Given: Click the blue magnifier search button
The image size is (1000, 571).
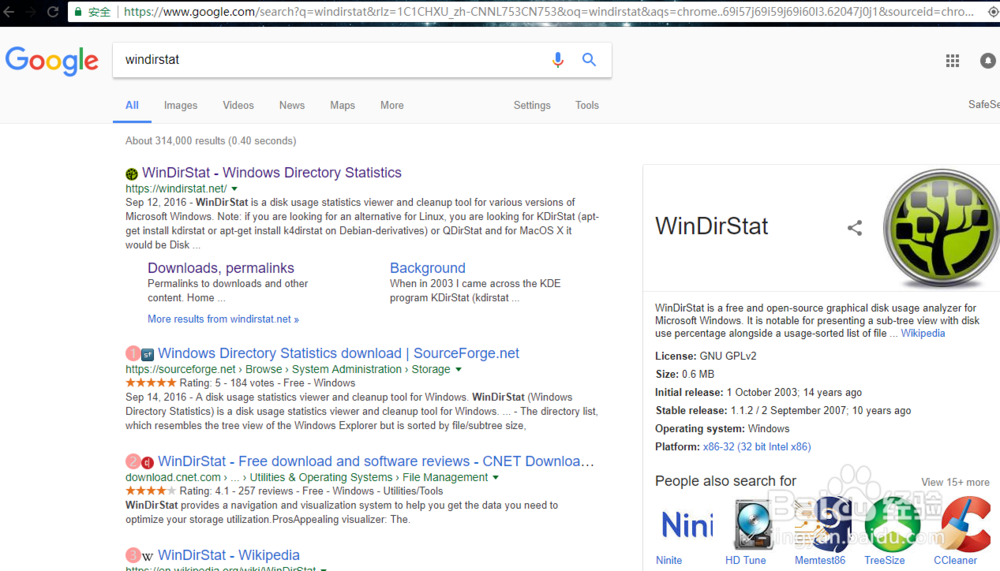Looking at the screenshot, I should click(x=589, y=60).
